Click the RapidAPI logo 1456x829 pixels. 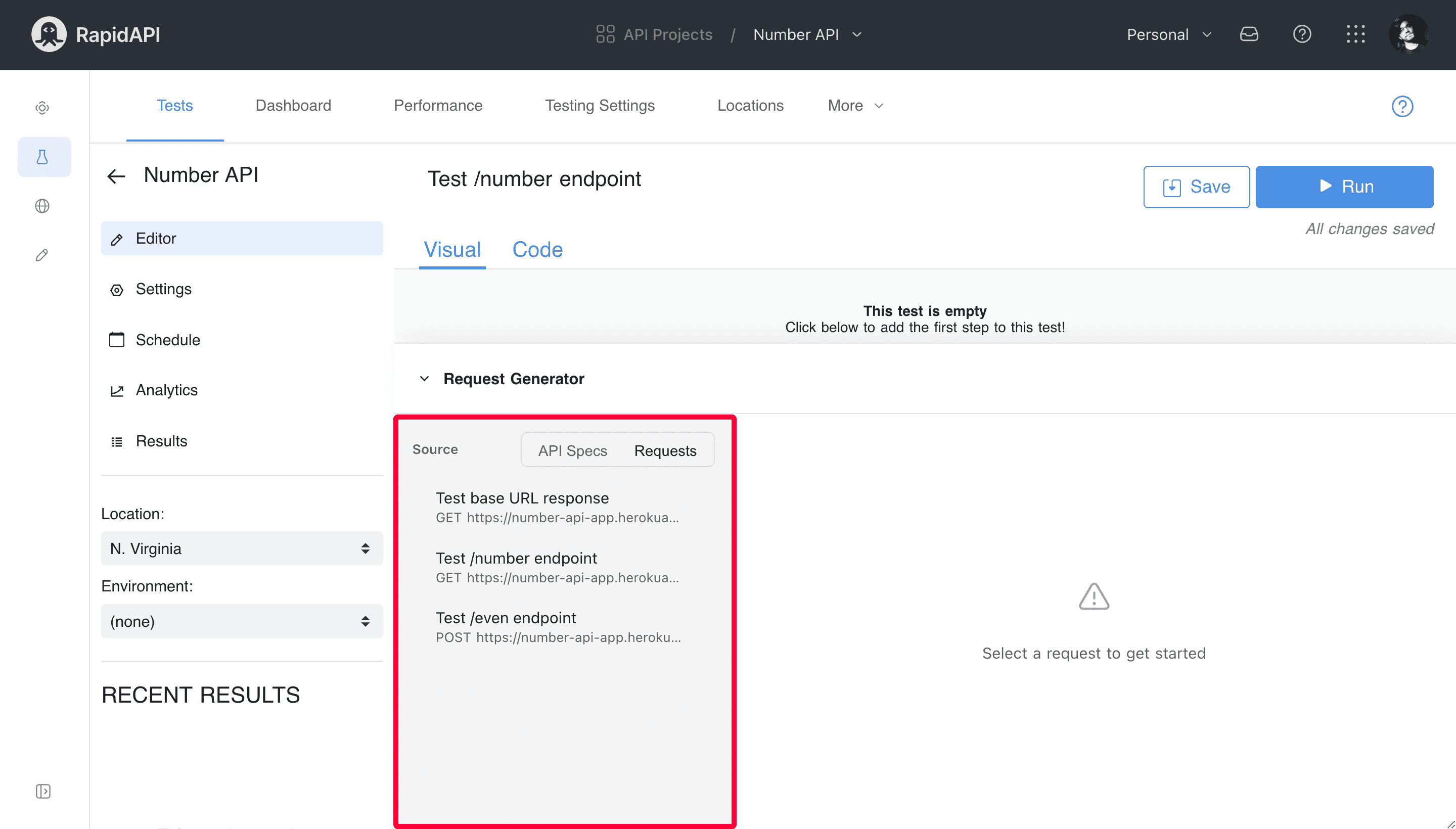tap(96, 35)
